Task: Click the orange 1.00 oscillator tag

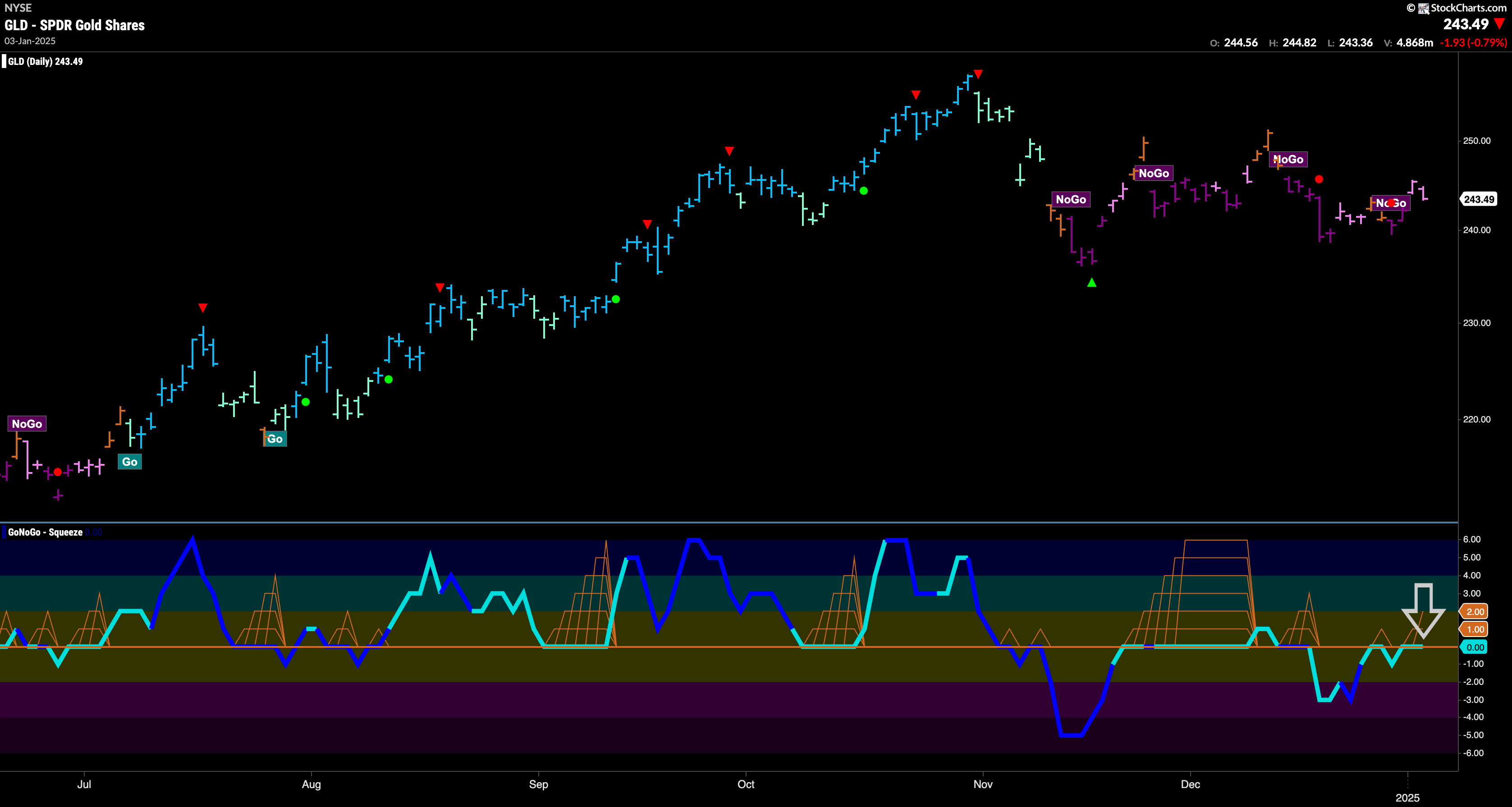Action: pyautogui.click(x=1474, y=629)
